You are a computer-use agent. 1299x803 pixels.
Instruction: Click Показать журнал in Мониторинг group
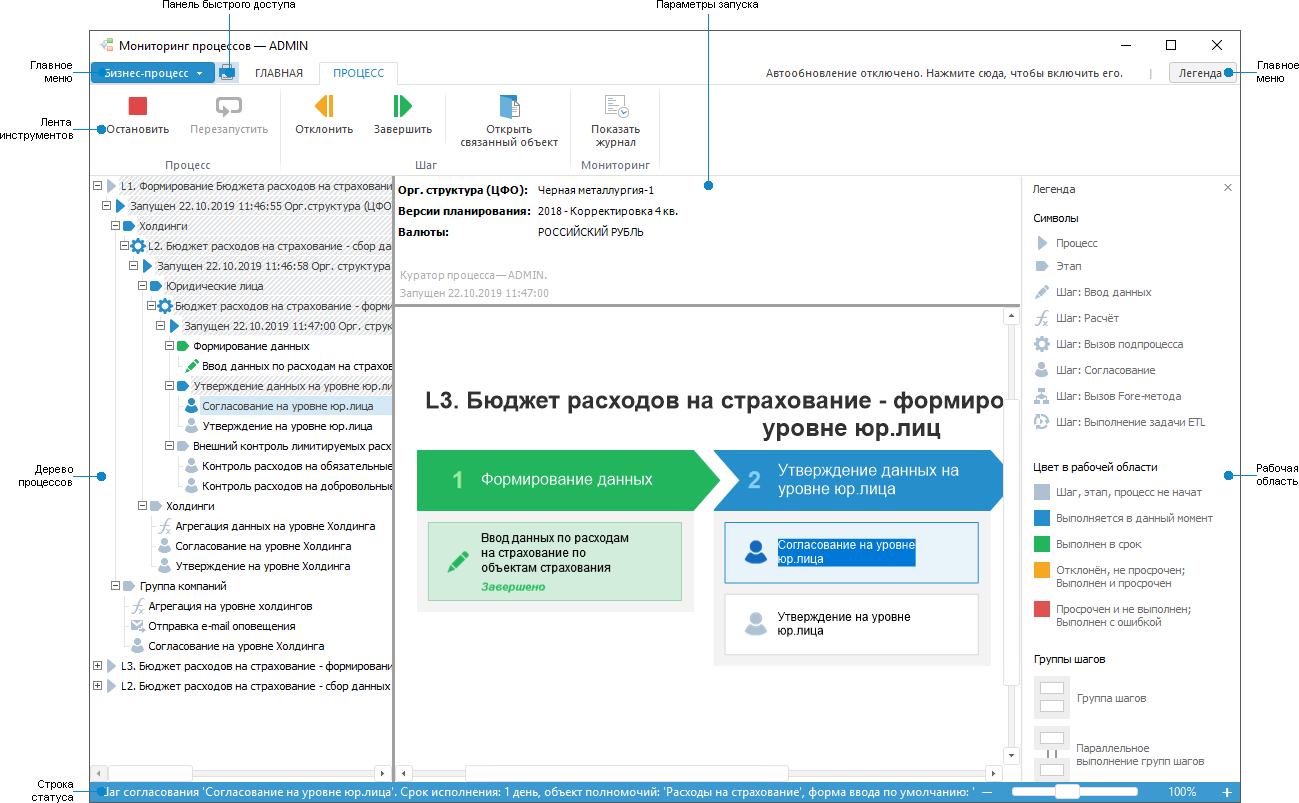(x=615, y=105)
